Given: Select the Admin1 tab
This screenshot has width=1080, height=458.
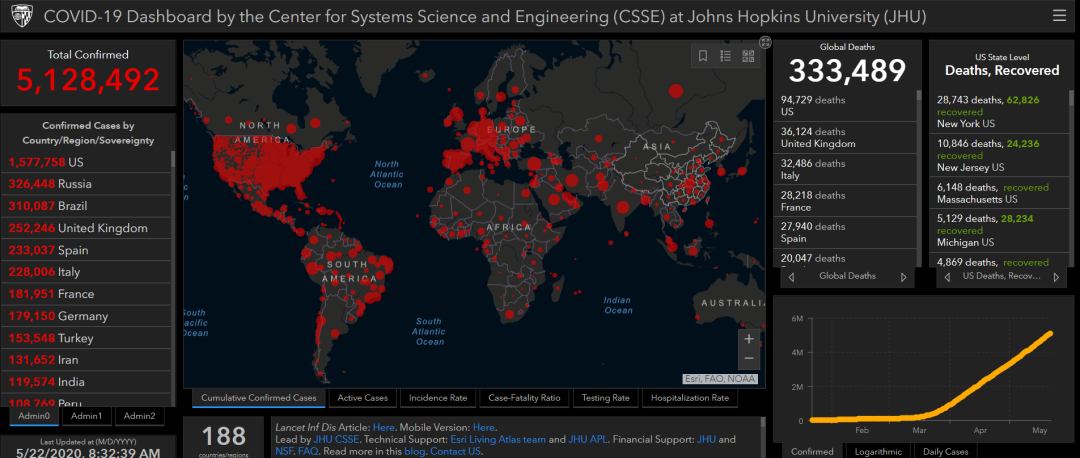Looking at the screenshot, I should click(87, 416).
